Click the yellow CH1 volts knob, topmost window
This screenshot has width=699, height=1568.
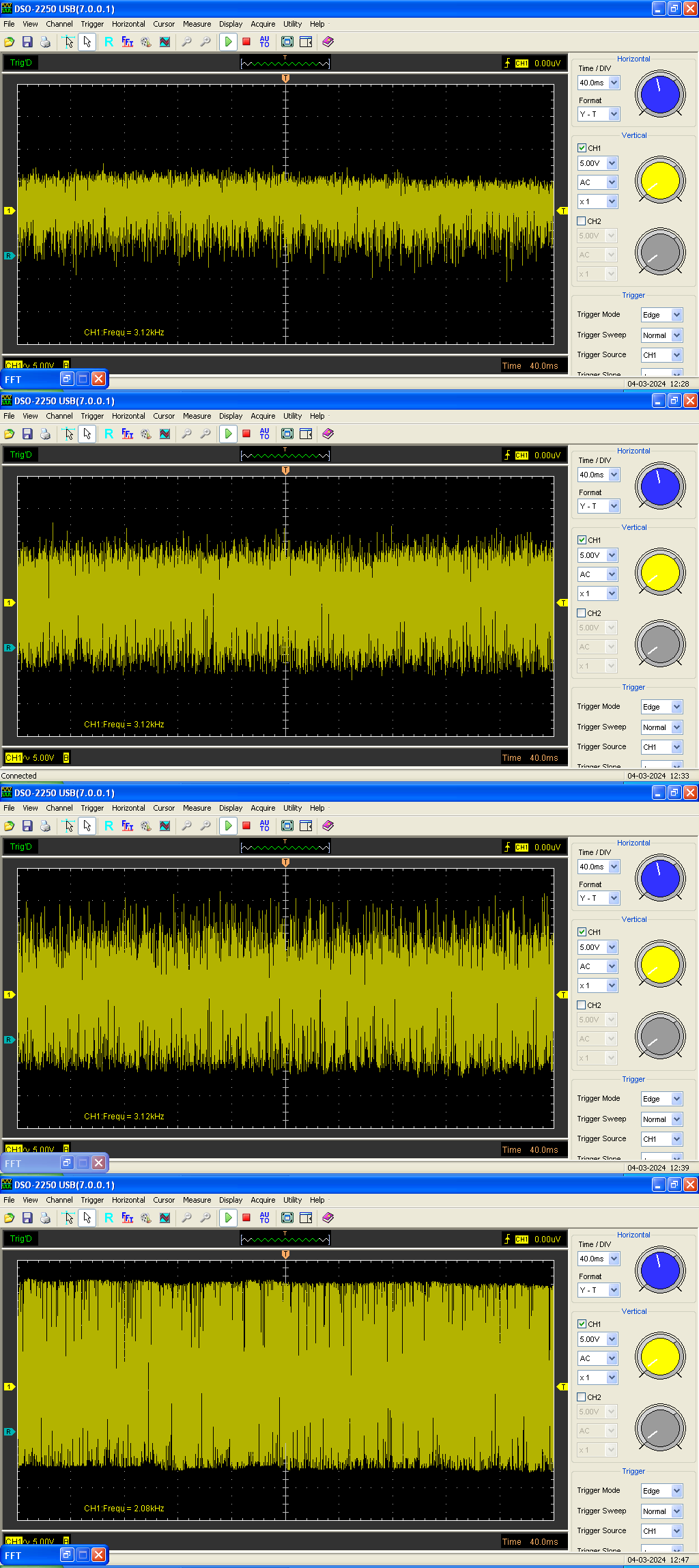click(660, 181)
